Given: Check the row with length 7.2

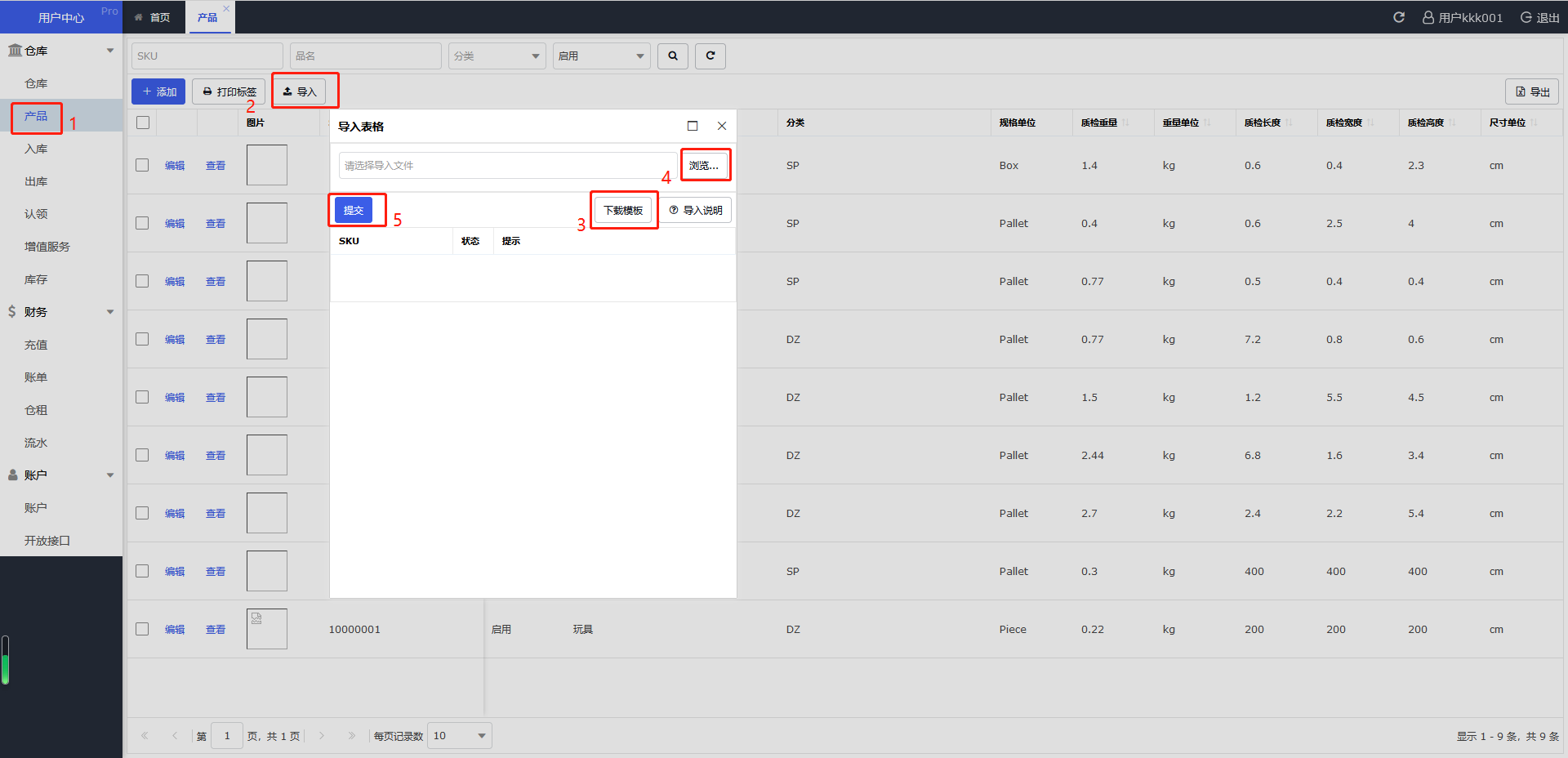Looking at the screenshot, I should [x=142, y=339].
